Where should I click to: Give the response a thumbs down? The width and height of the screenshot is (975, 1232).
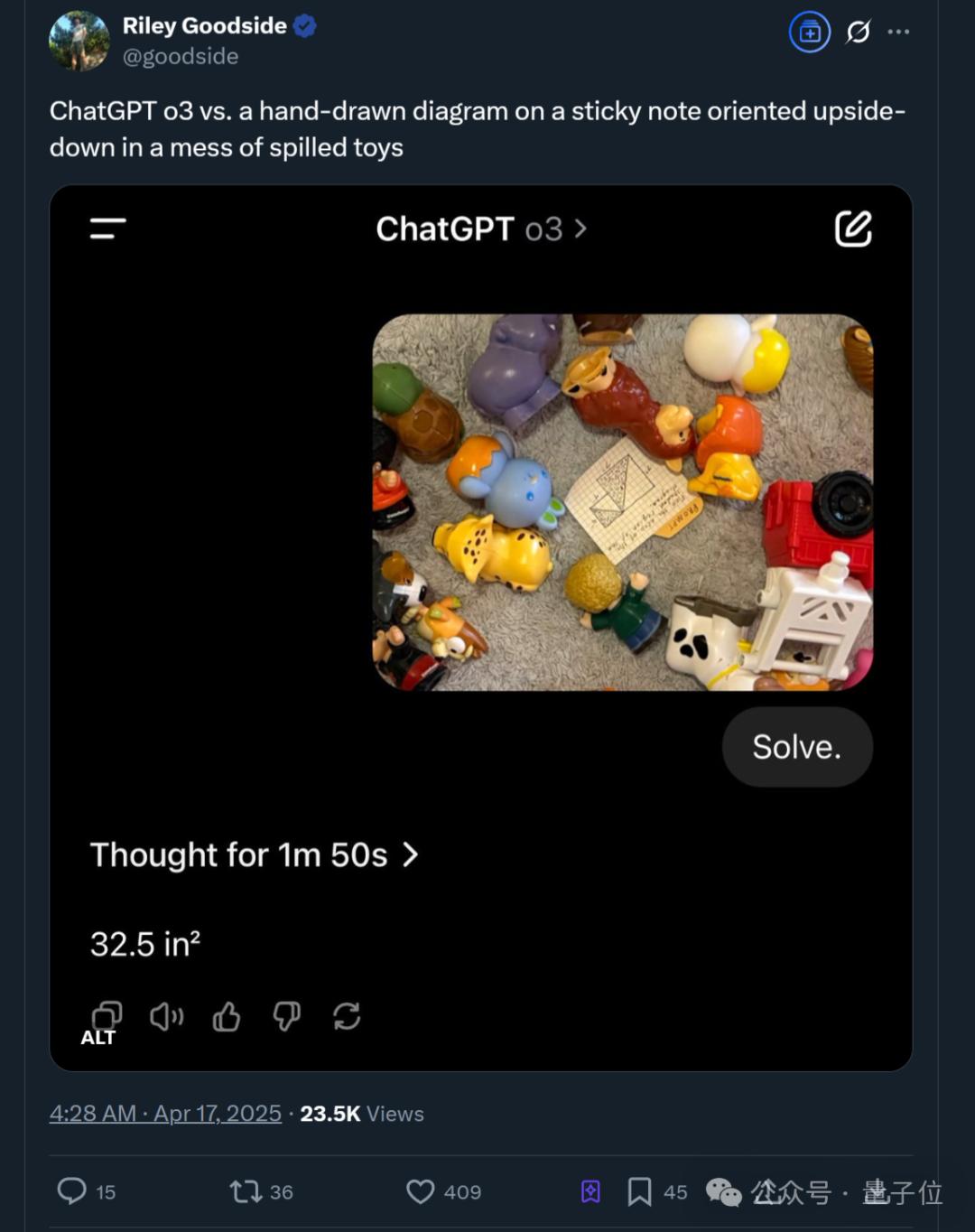coord(286,1016)
